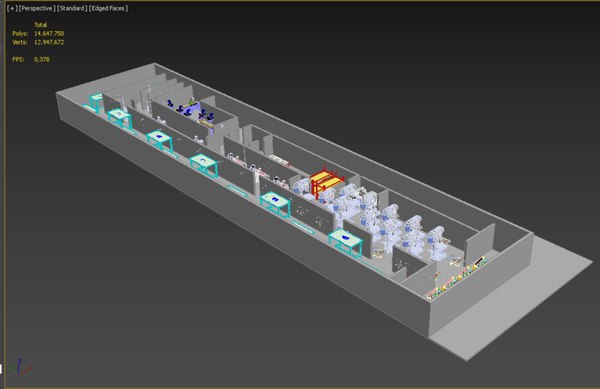This screenshot has height=389, width=600.
Task: Open the Edged Faces display menu
Action: (108, 8)
